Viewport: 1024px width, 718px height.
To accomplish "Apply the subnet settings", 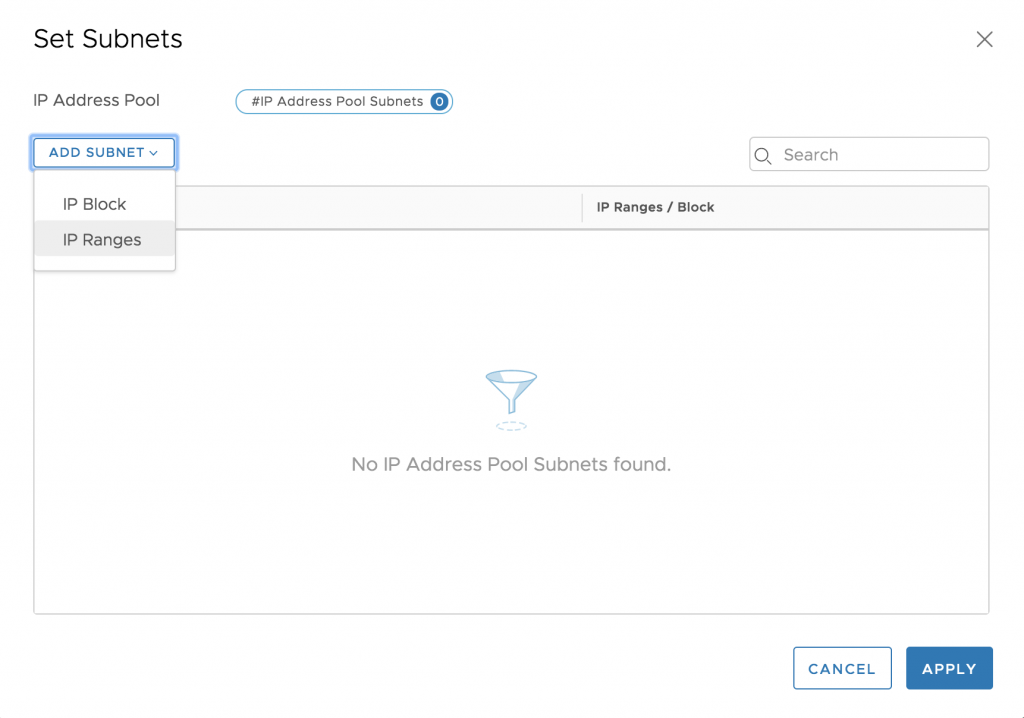I will [949, 668].
